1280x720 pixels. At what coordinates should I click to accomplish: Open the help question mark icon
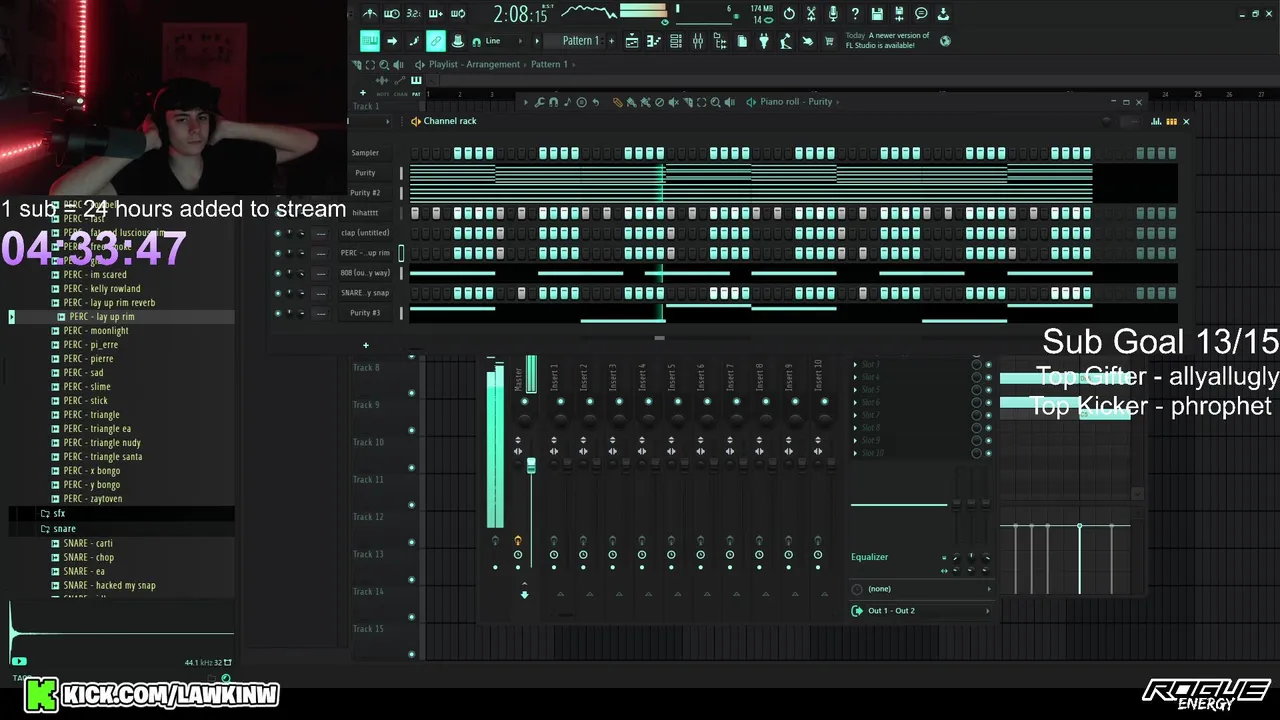[855, 14]
